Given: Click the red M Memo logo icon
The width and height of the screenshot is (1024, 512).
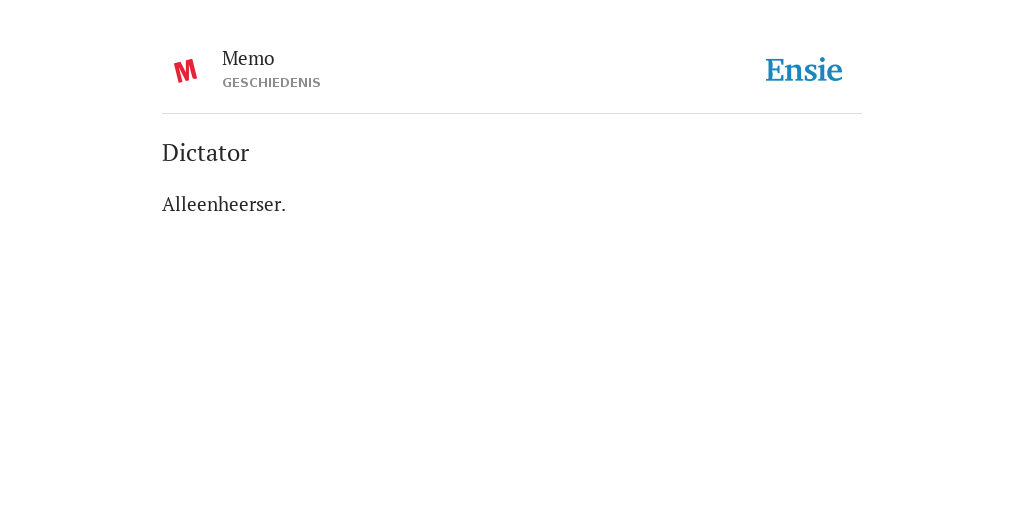Looking at the screenshot, I should click(185, 71).
